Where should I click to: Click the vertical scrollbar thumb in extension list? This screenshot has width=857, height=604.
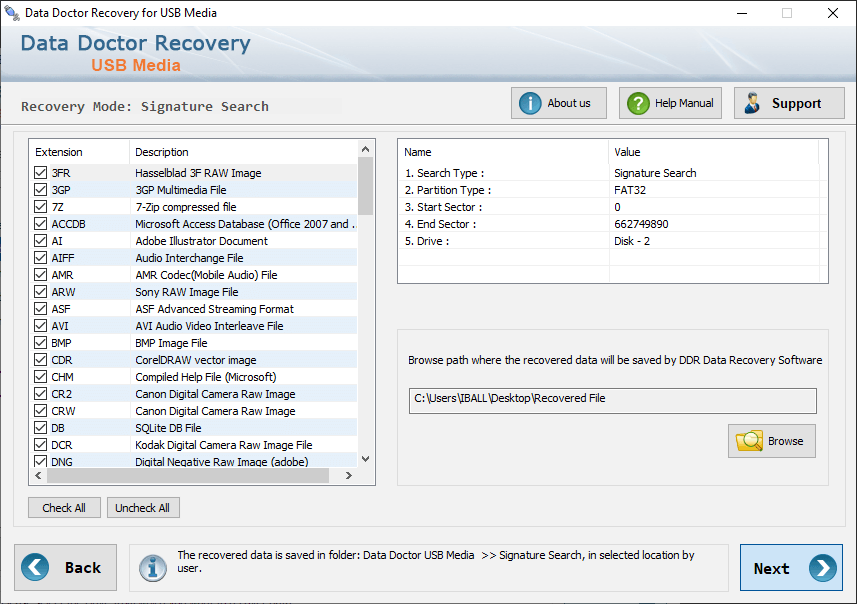366,186
